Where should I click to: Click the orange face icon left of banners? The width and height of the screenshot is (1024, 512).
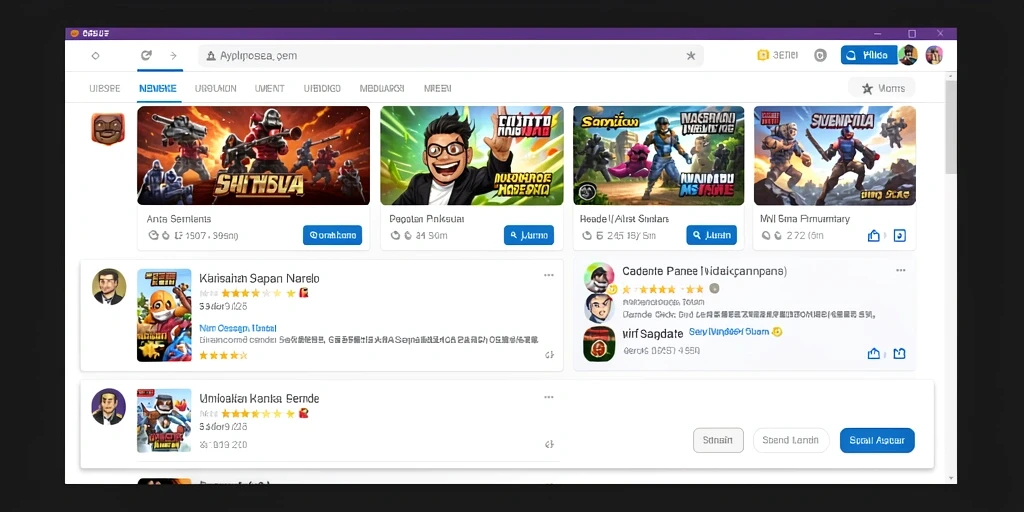tap(108, 129)
